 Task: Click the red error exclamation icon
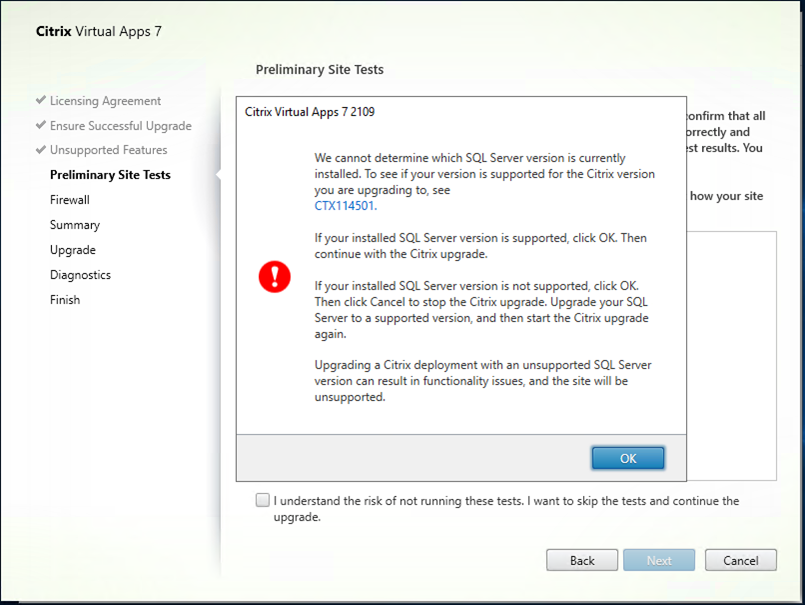tap(275, 277)
